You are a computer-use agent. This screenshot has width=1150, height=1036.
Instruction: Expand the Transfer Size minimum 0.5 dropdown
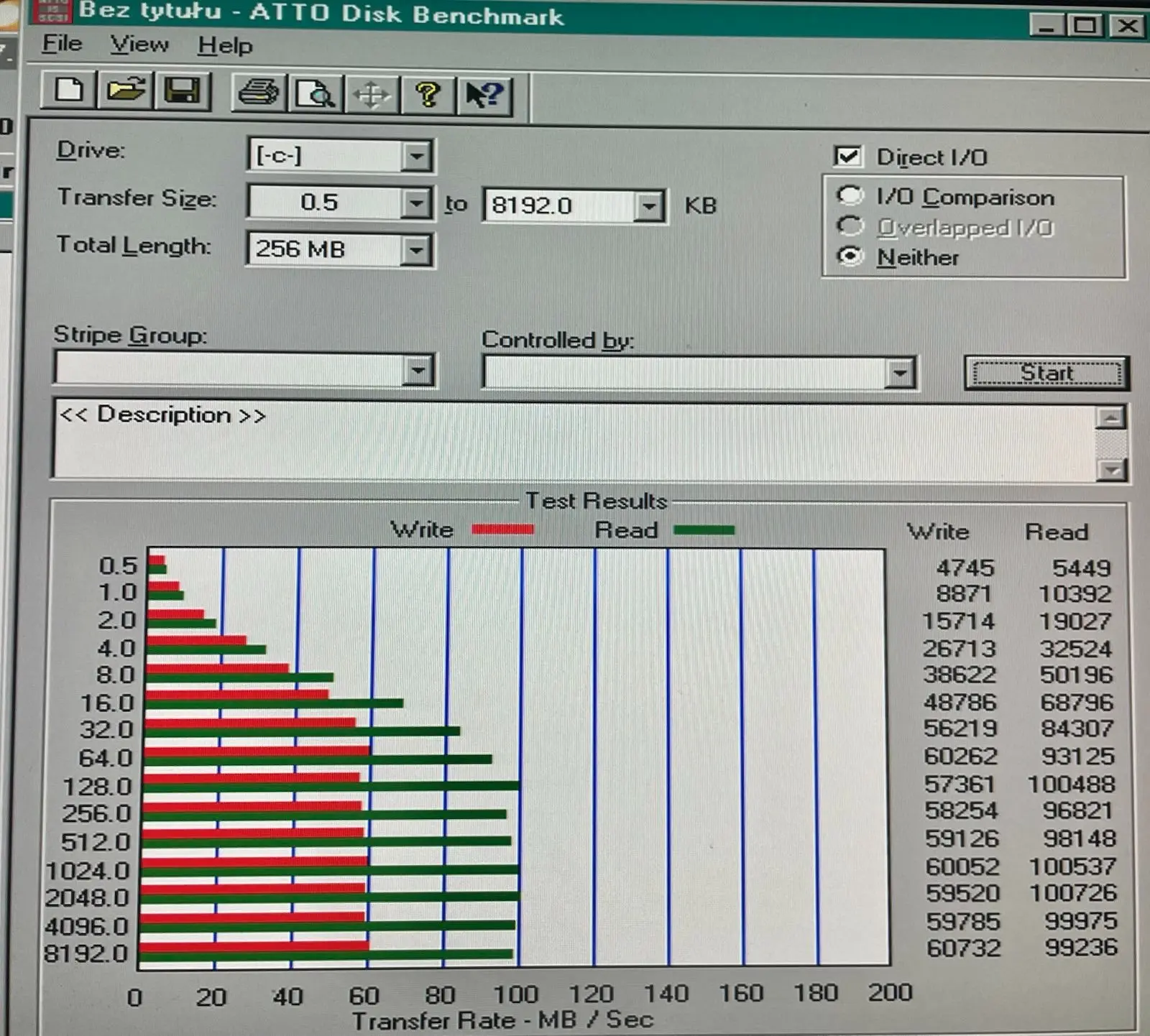point(417,203)
